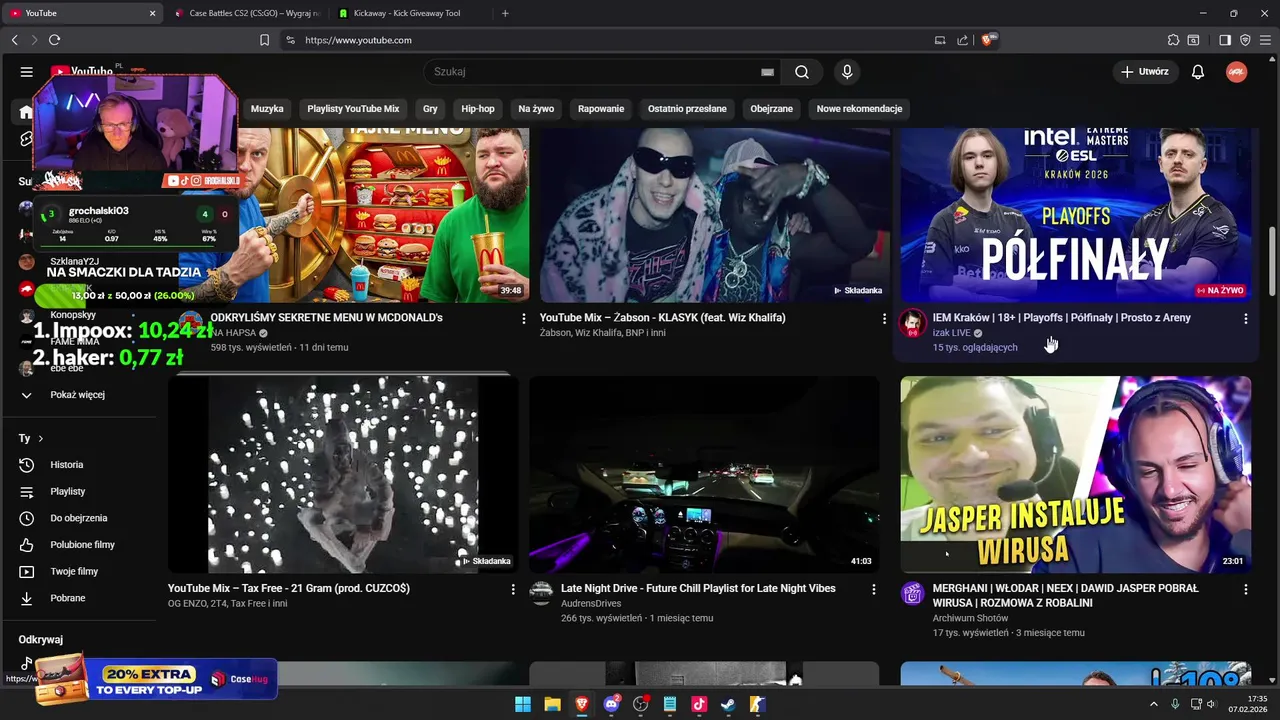The image size is (1280, 720).
Task: Open IEM Kraków Półfinały thumbnail
Action: click(1076, 214)
